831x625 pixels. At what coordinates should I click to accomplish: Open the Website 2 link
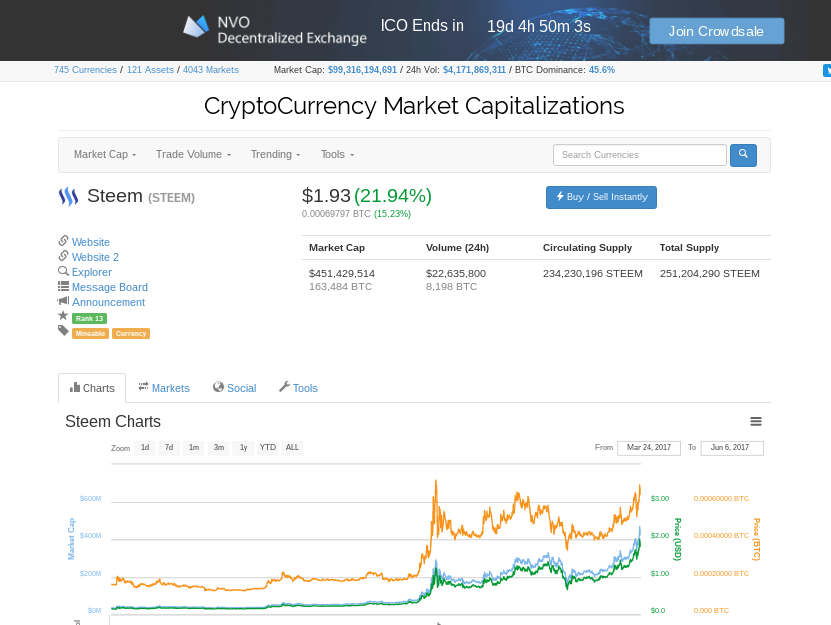pos(95,257)
